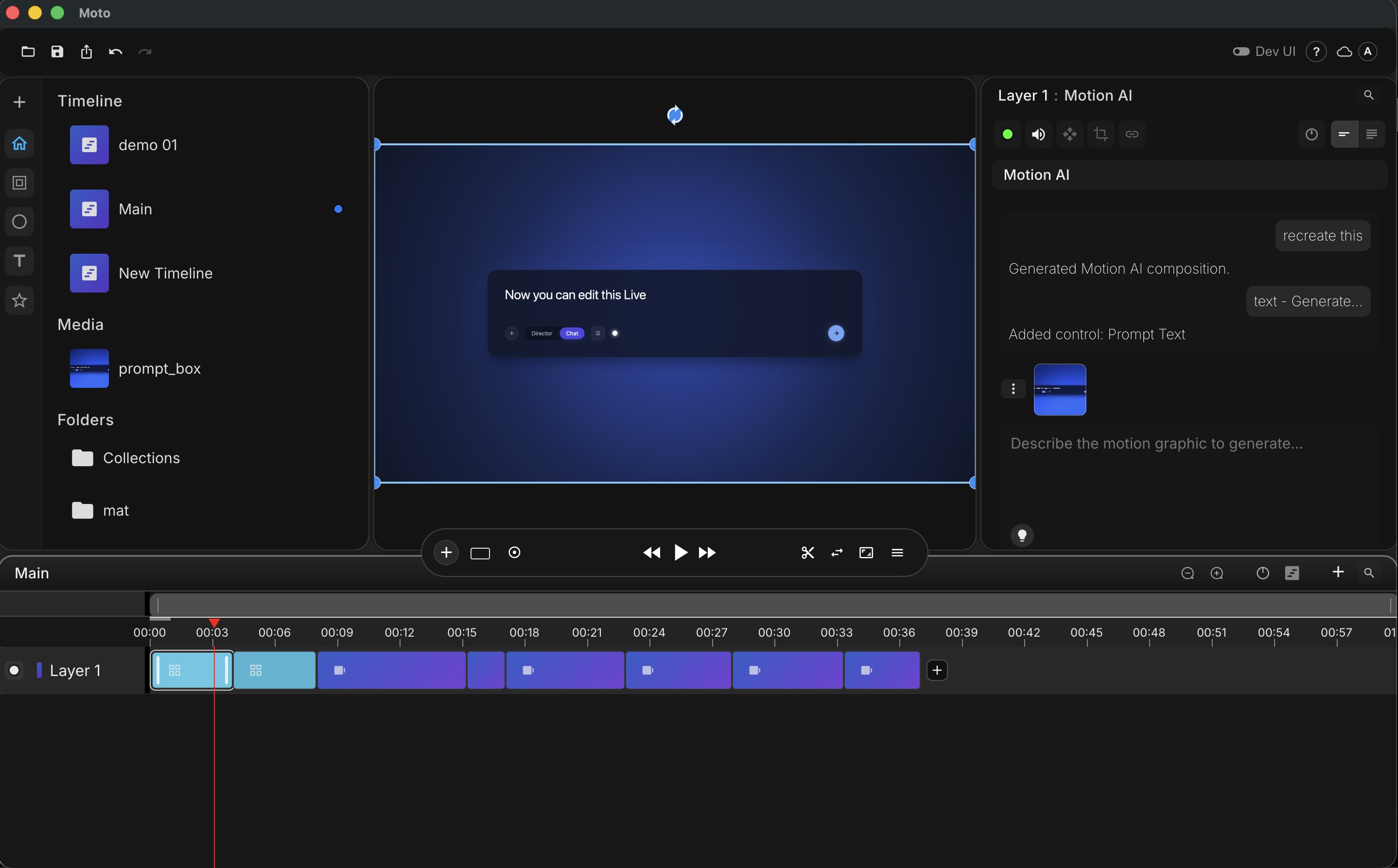Open the frame layout sidebar tab
This screenshot has width=1398, height=868.
19,183
